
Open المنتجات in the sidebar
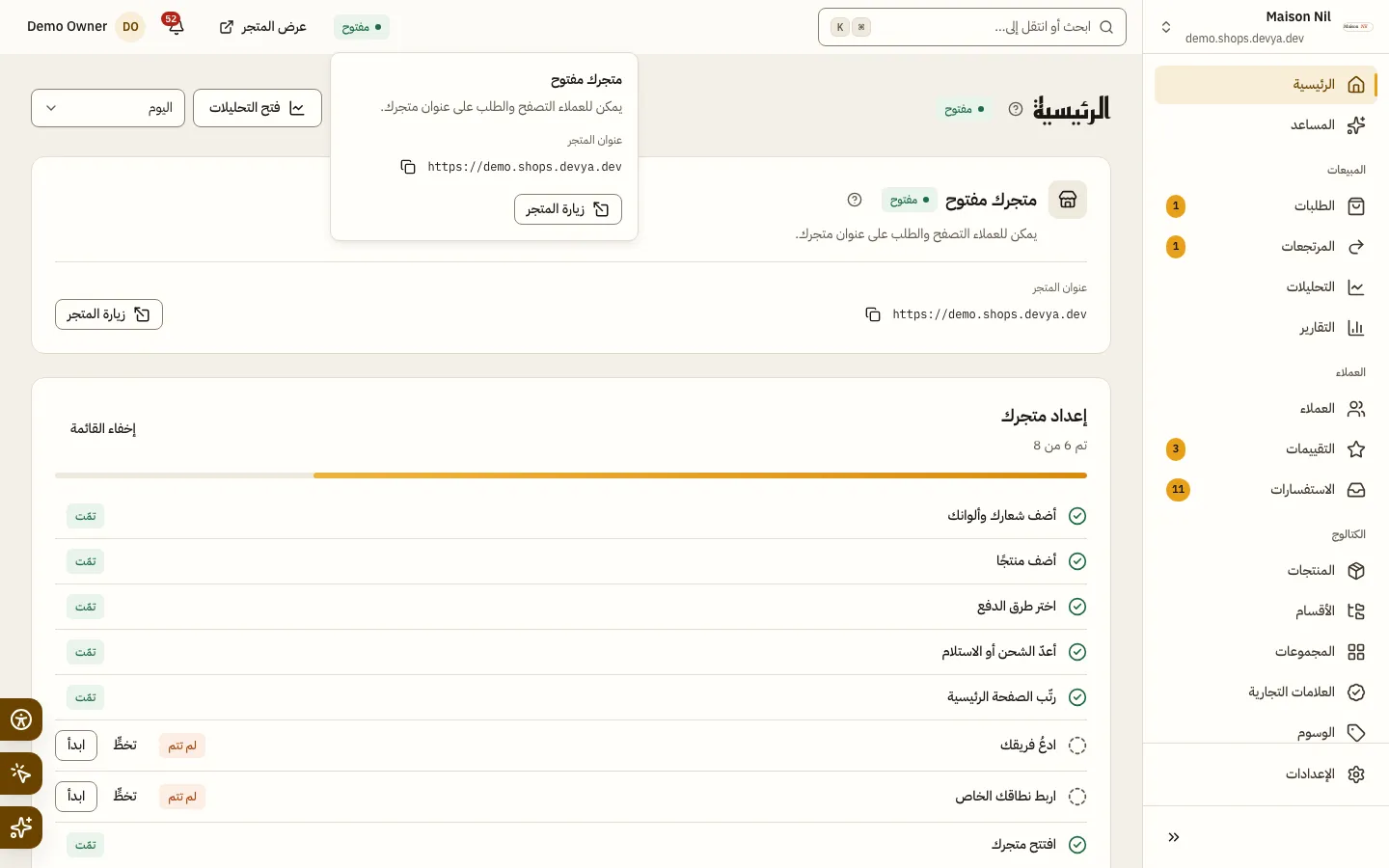tap(1266, 571)
